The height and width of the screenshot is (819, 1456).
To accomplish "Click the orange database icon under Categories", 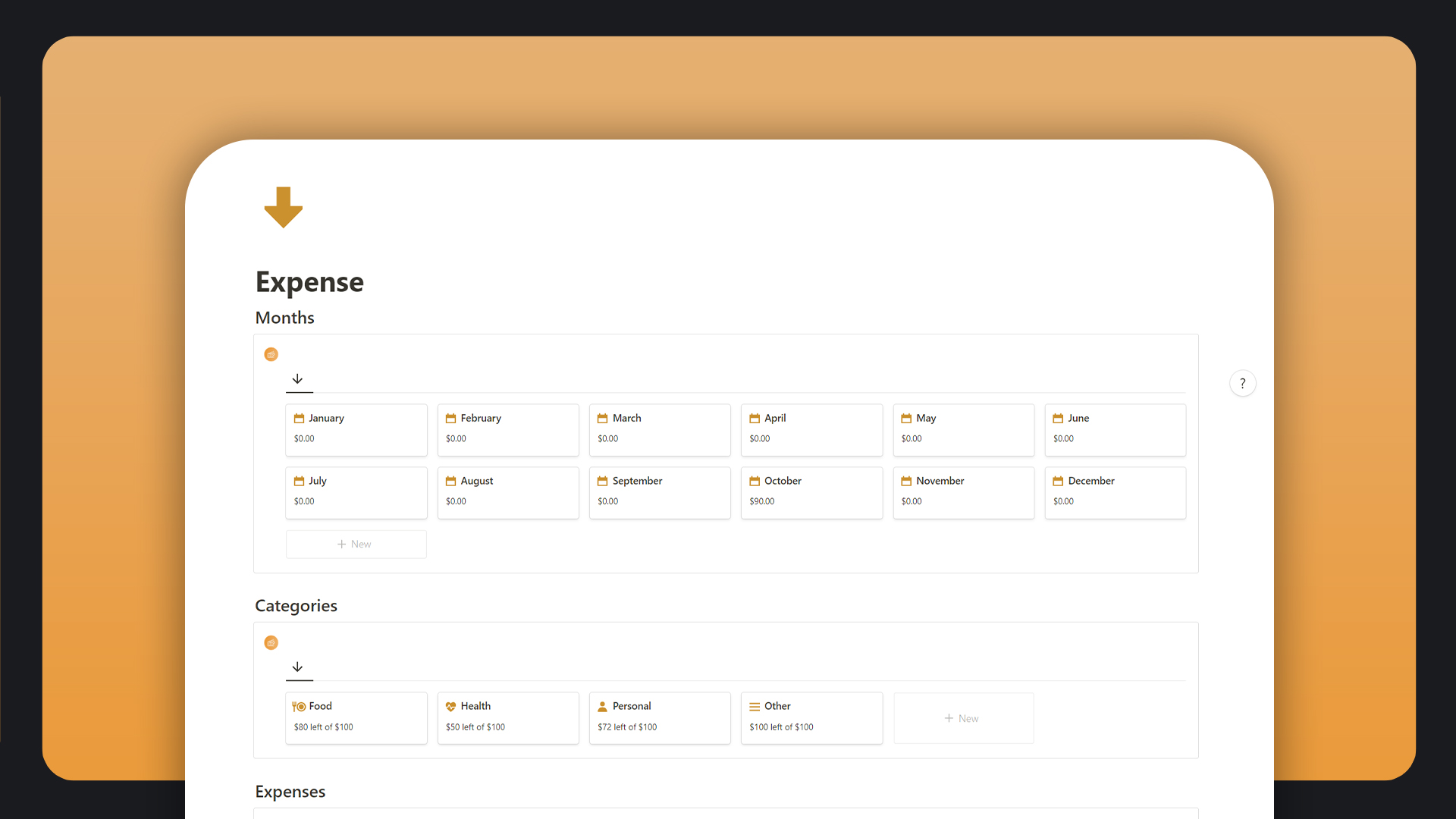I will tap(271, 642).
